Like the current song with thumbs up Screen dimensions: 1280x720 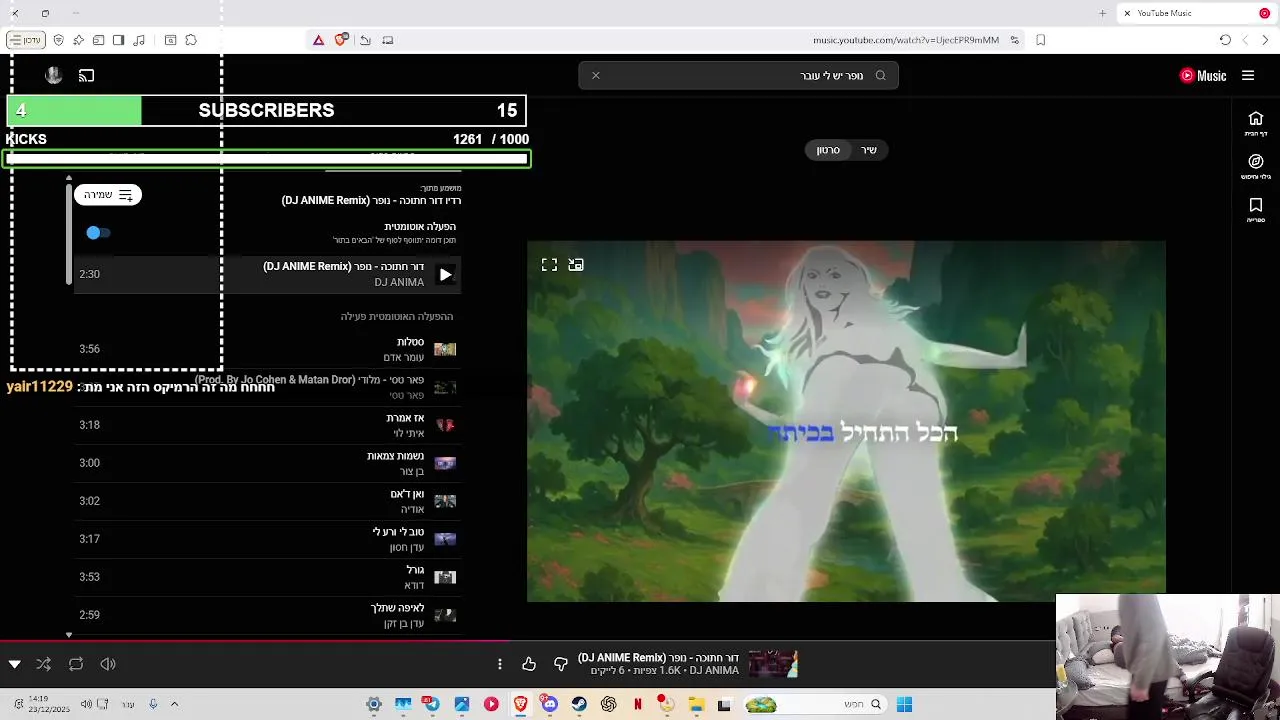pos(529,664)
